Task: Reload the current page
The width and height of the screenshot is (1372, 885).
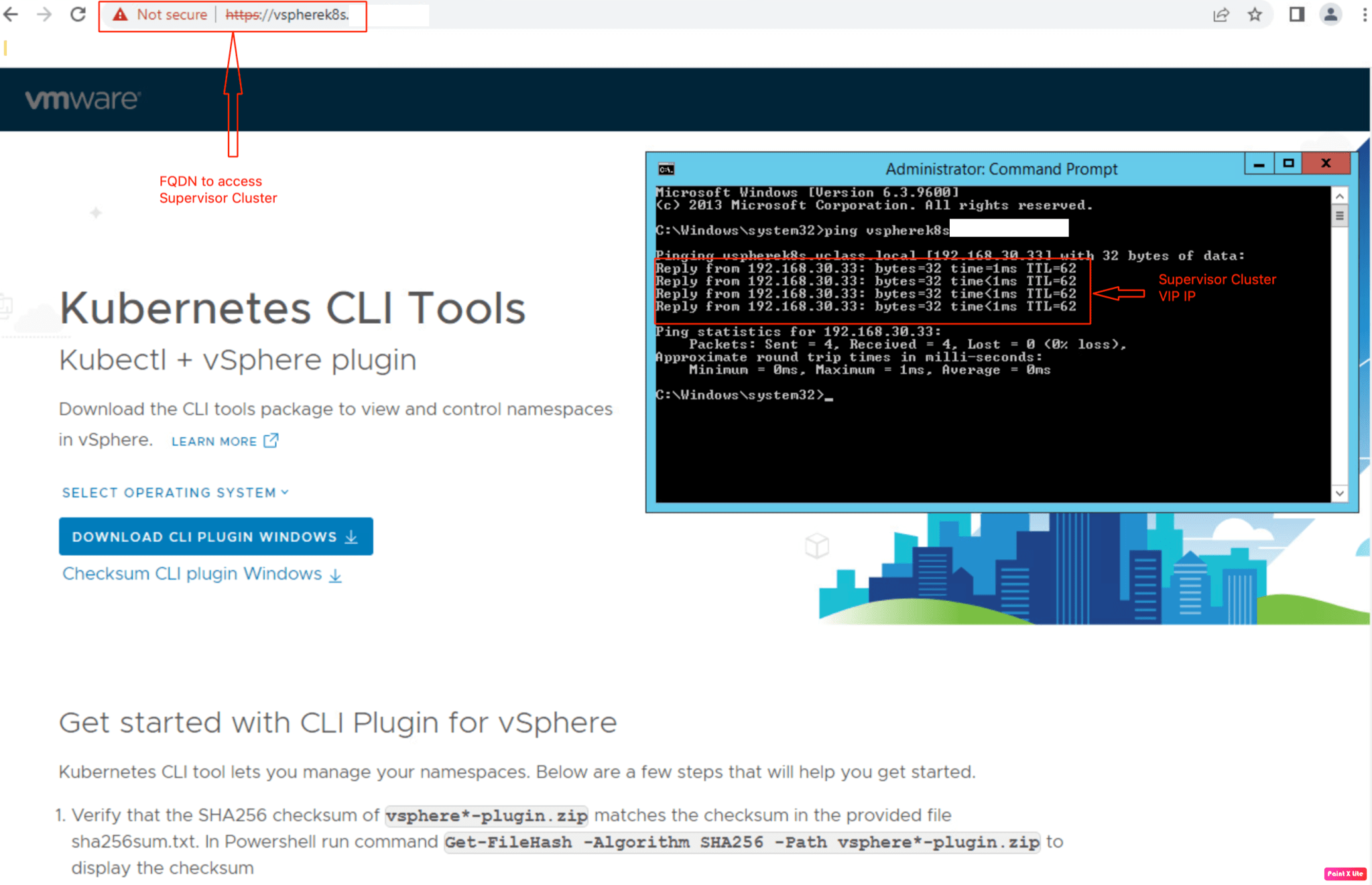Action: 77,14
